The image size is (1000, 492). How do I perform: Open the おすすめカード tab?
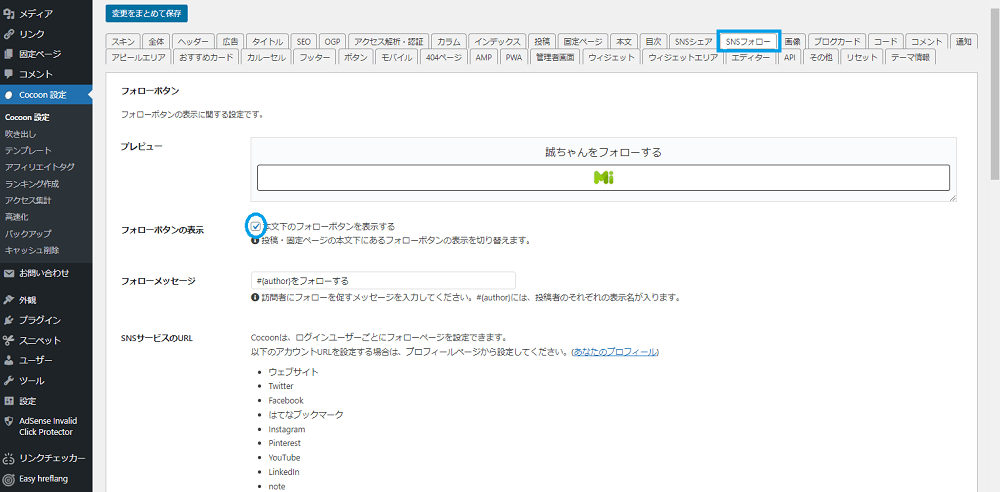click(x=207, y=57)
